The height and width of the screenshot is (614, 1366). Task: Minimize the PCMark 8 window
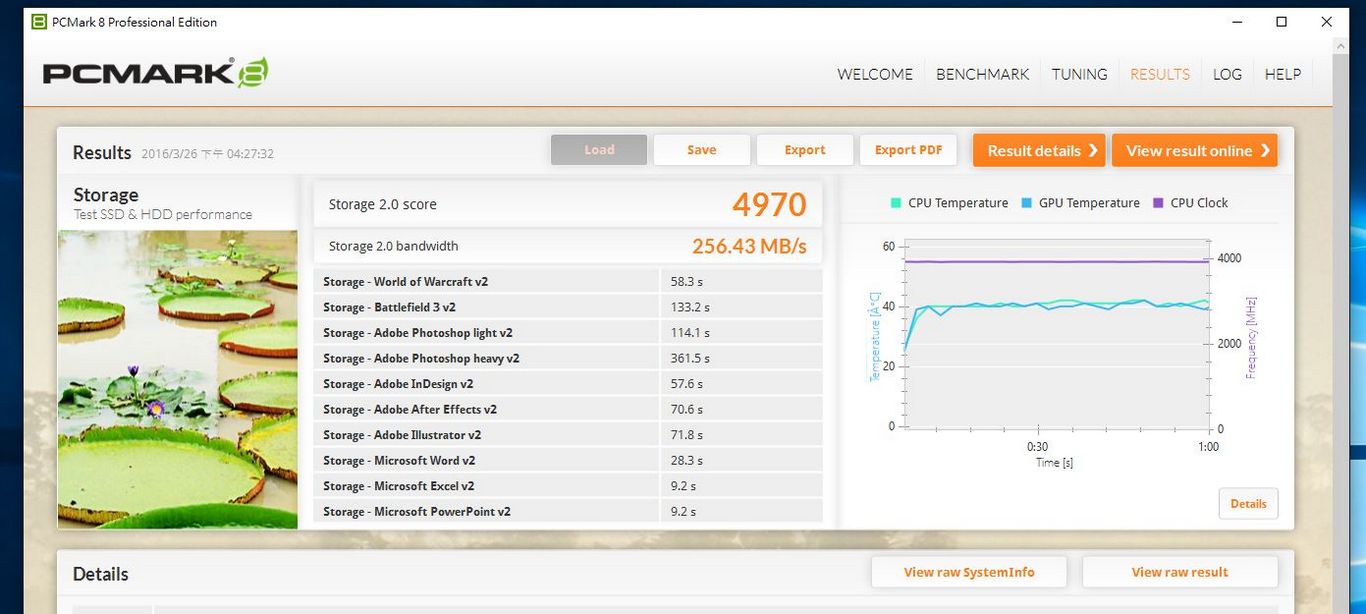[x=1236, y=22]
